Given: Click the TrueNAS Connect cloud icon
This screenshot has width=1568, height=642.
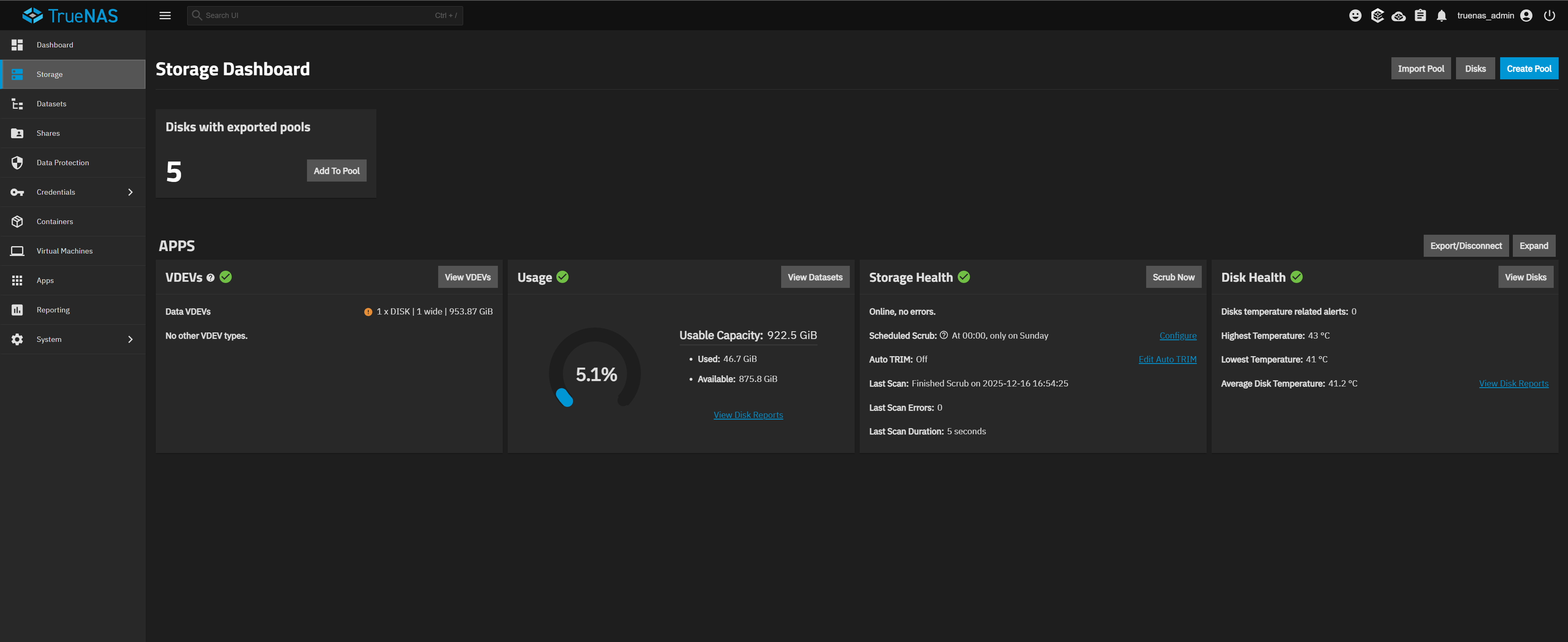Looking at the screenshot, I should pyautogui.click(x=1398, y=16).
